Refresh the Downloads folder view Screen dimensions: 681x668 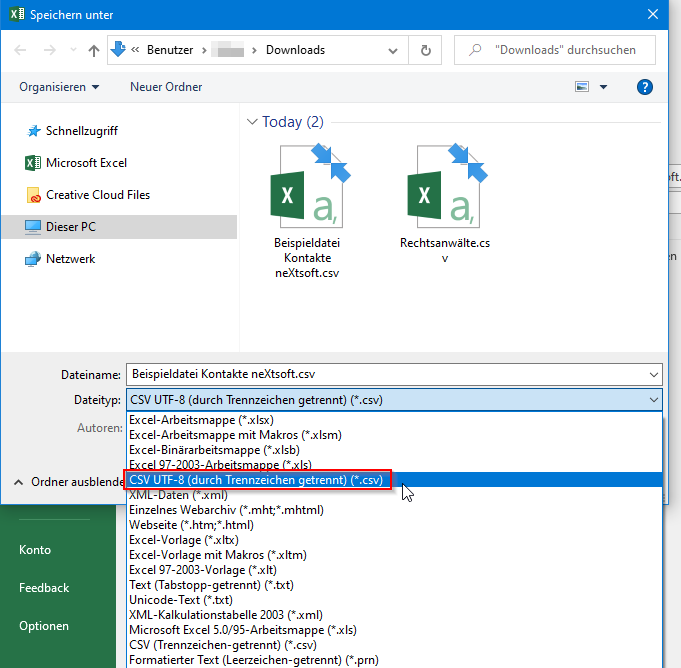pos(425,50)
